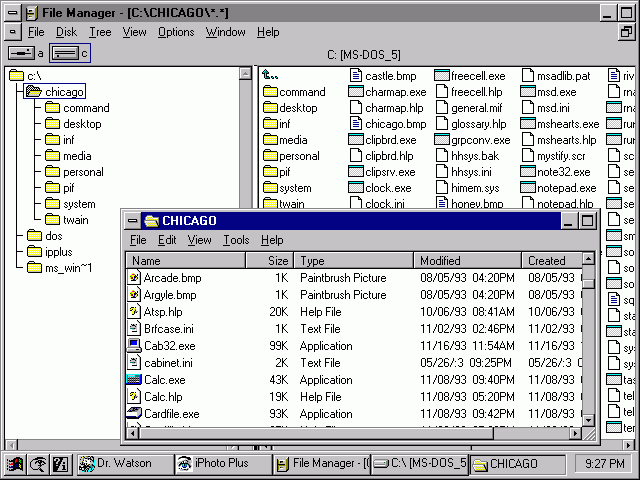
Task: Click Argyle.bmp icon in CHICAGO window
Action: [x=133, y=295]
